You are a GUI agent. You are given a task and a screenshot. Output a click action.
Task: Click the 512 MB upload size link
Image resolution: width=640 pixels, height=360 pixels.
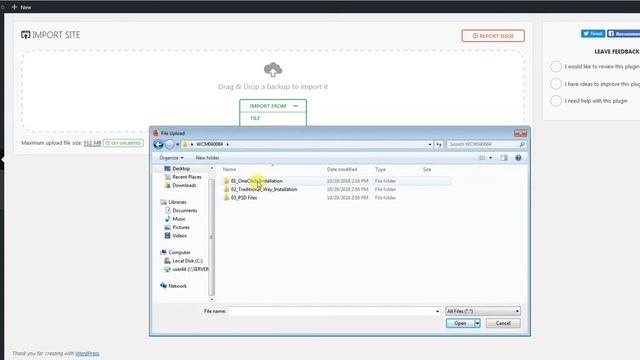[x=92, y=143]
